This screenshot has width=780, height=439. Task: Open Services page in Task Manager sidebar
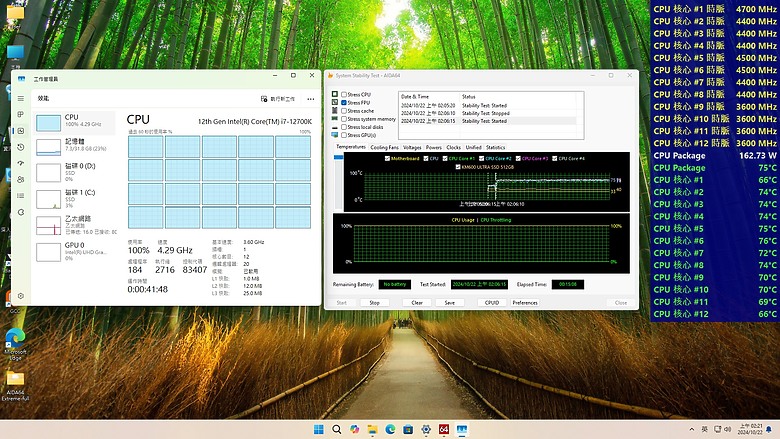tap(20, 212)
